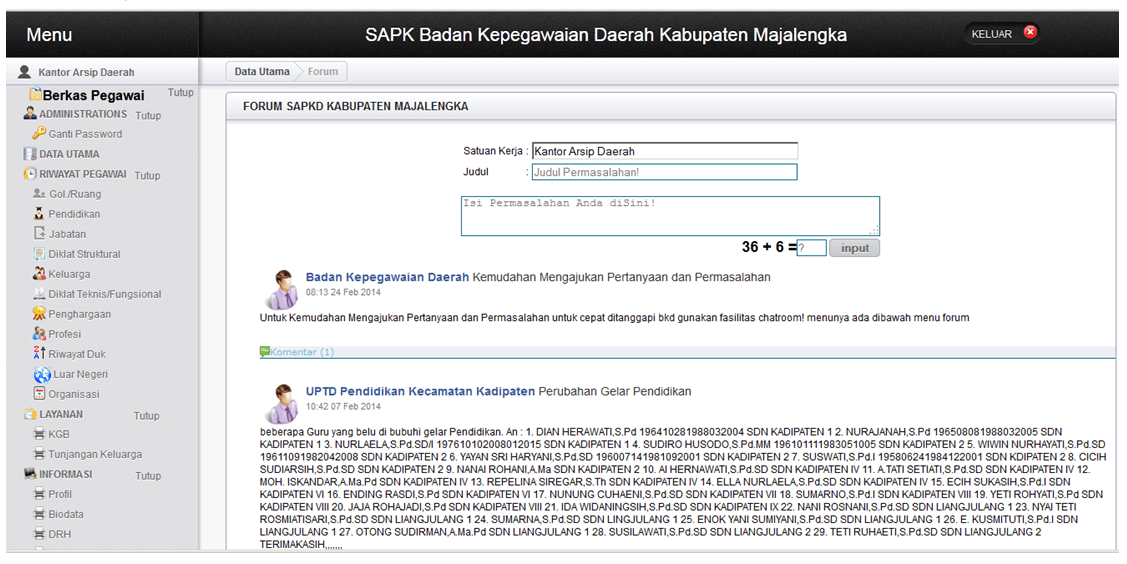
Task: Click the Ganti Password key icon
Action: (x=39, y=133)
